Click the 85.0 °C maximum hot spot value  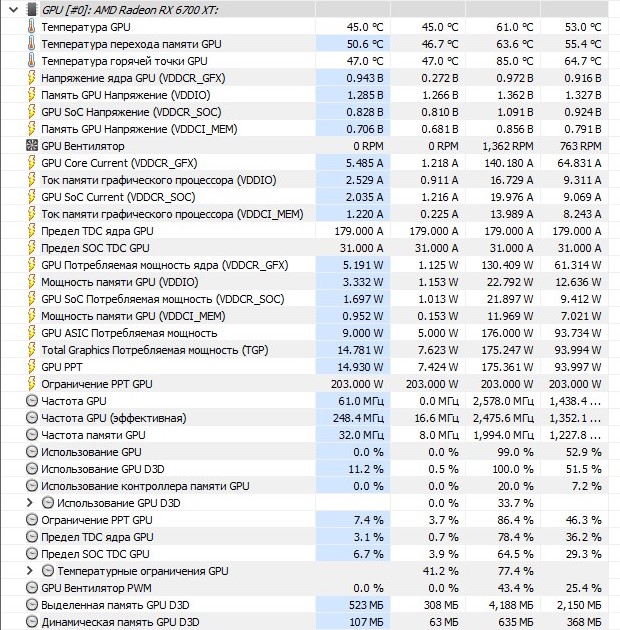pos(515,61)
